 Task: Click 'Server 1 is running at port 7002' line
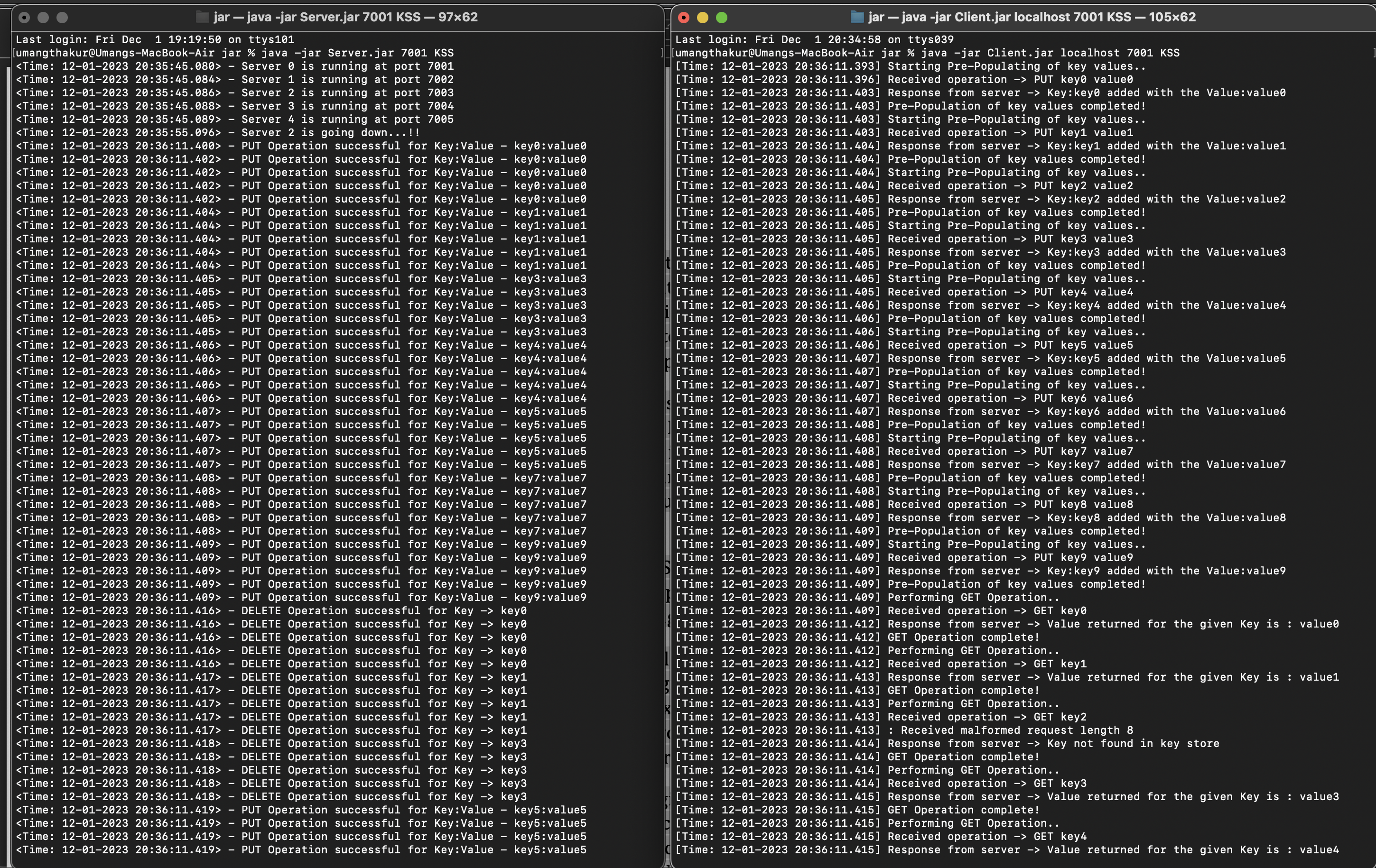(235, 79)
